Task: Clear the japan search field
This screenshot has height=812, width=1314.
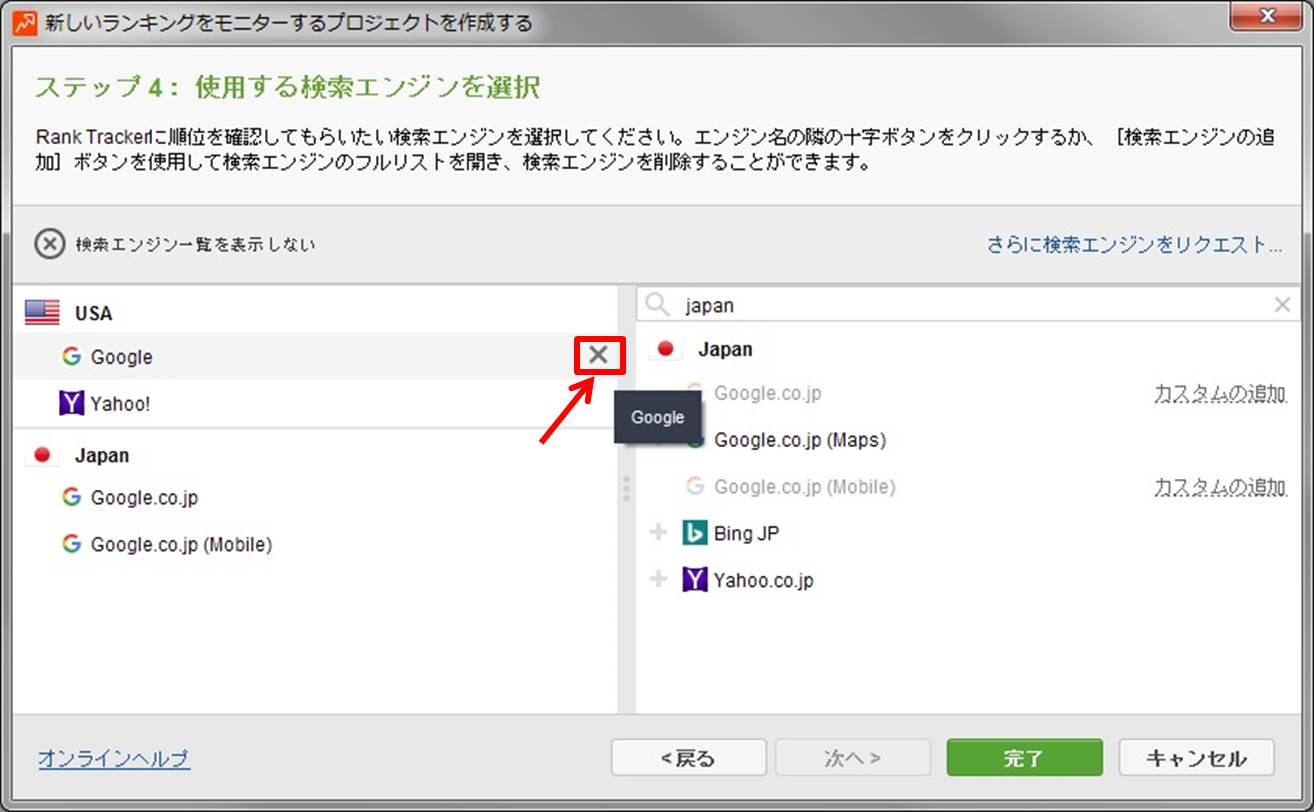Action: pos(1282,305)
